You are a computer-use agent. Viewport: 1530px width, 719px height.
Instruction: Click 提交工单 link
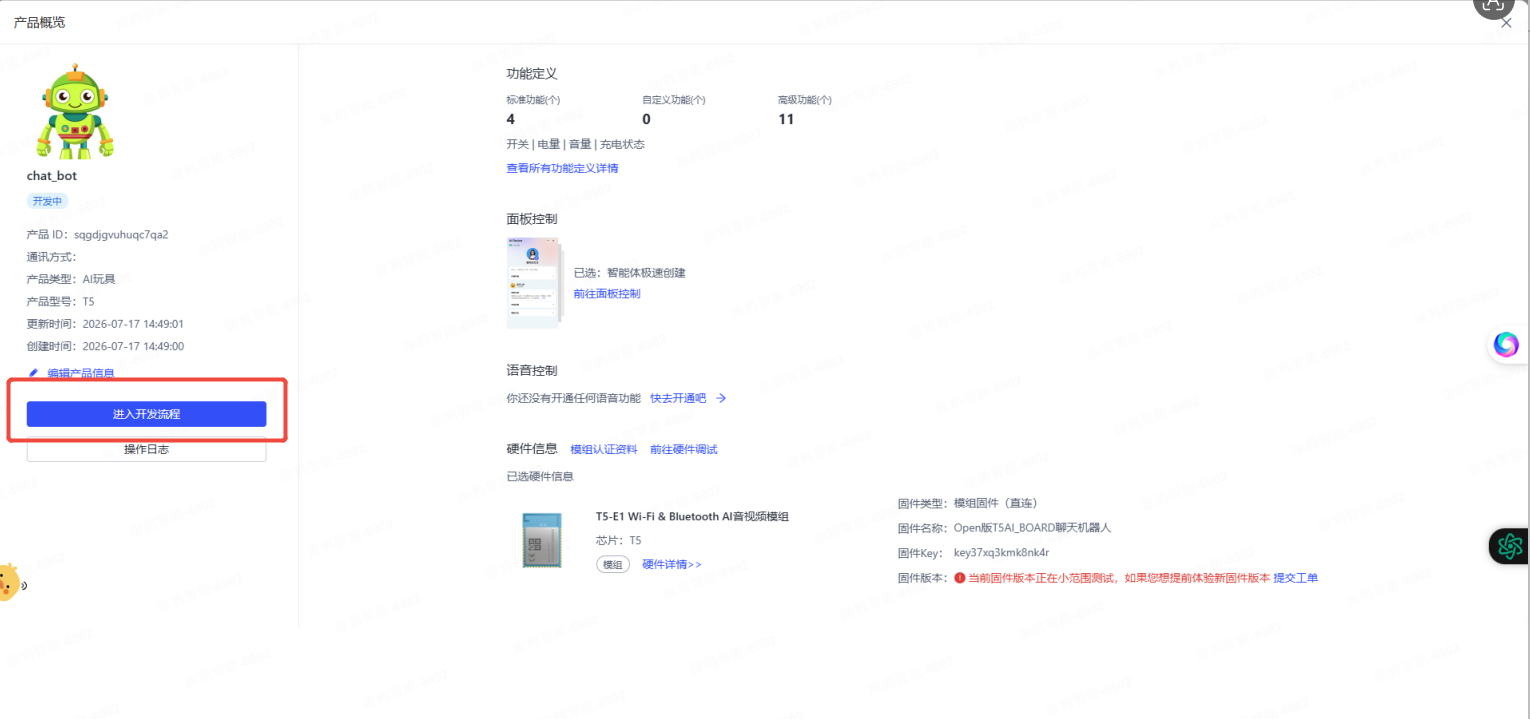pos(1296,578)
